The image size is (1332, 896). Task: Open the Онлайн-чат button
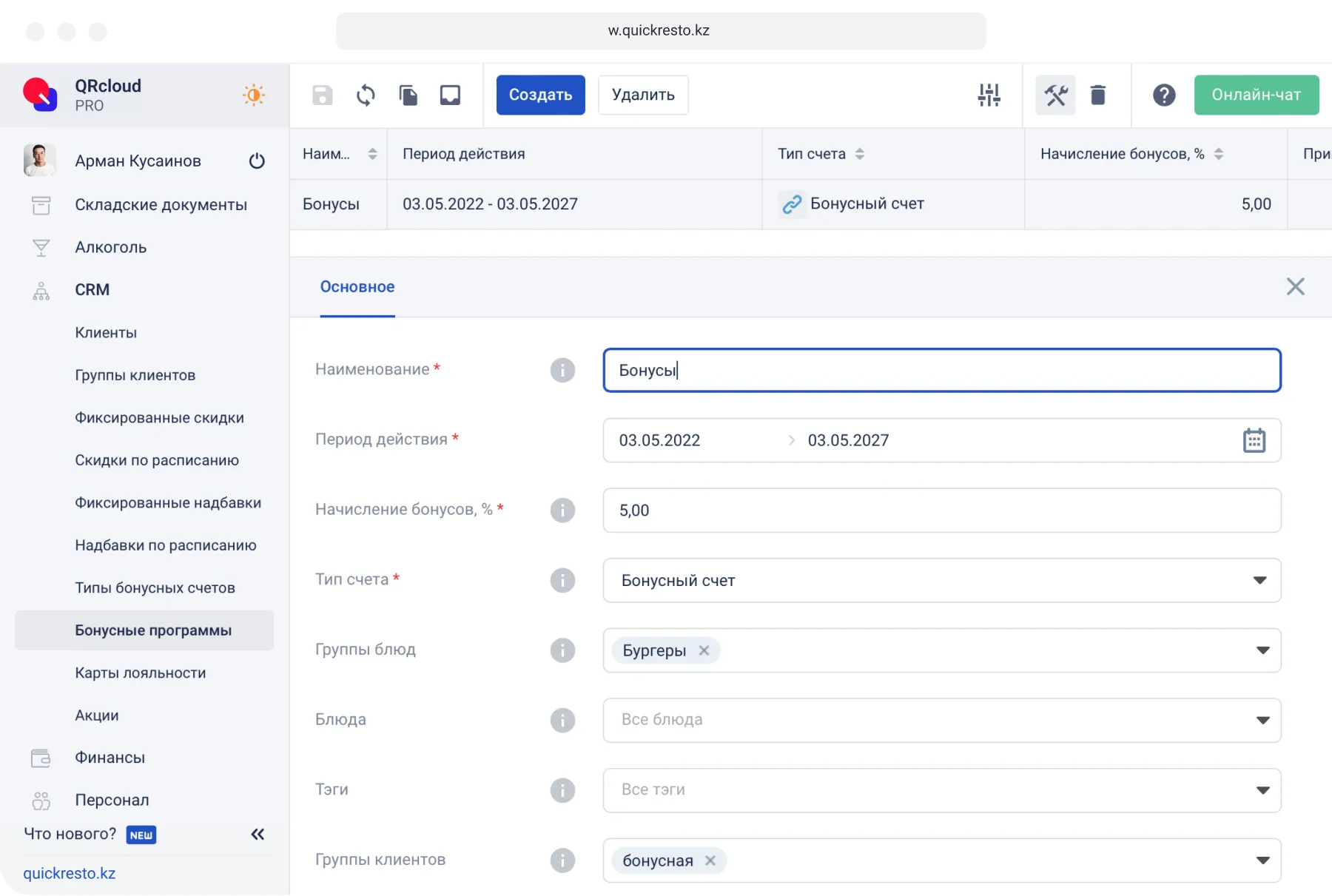1256,95
